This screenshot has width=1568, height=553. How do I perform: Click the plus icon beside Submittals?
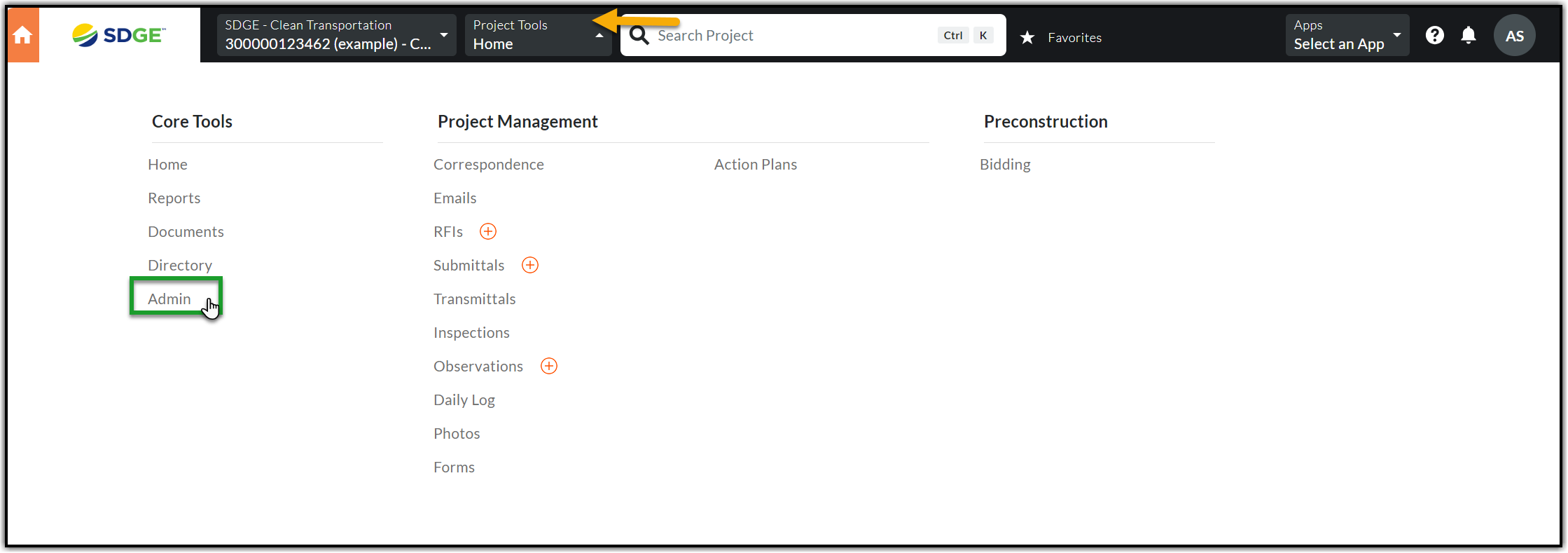(x=530, y=265)
